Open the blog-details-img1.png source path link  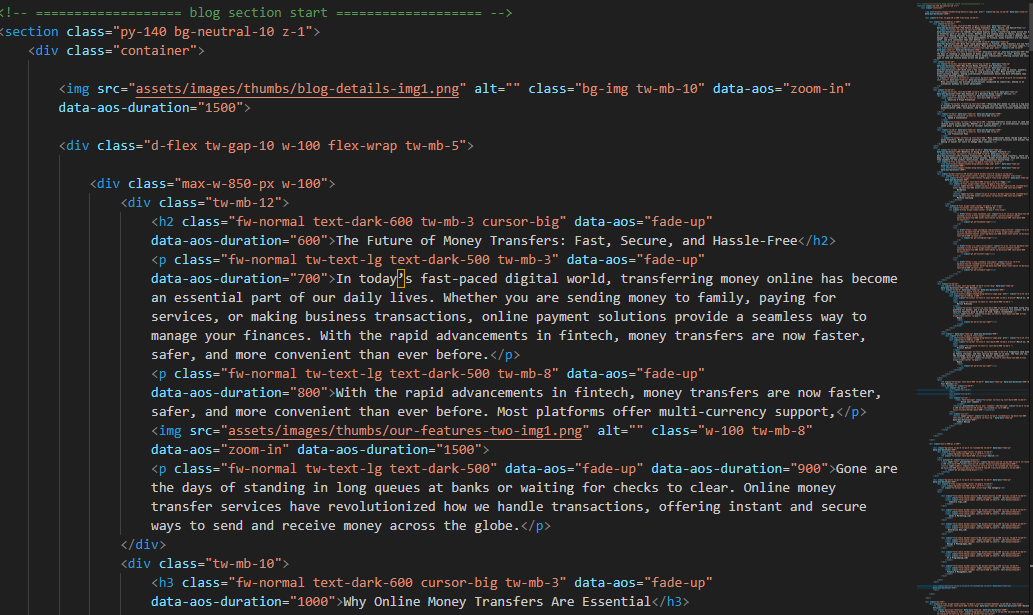tap(297, 88)
